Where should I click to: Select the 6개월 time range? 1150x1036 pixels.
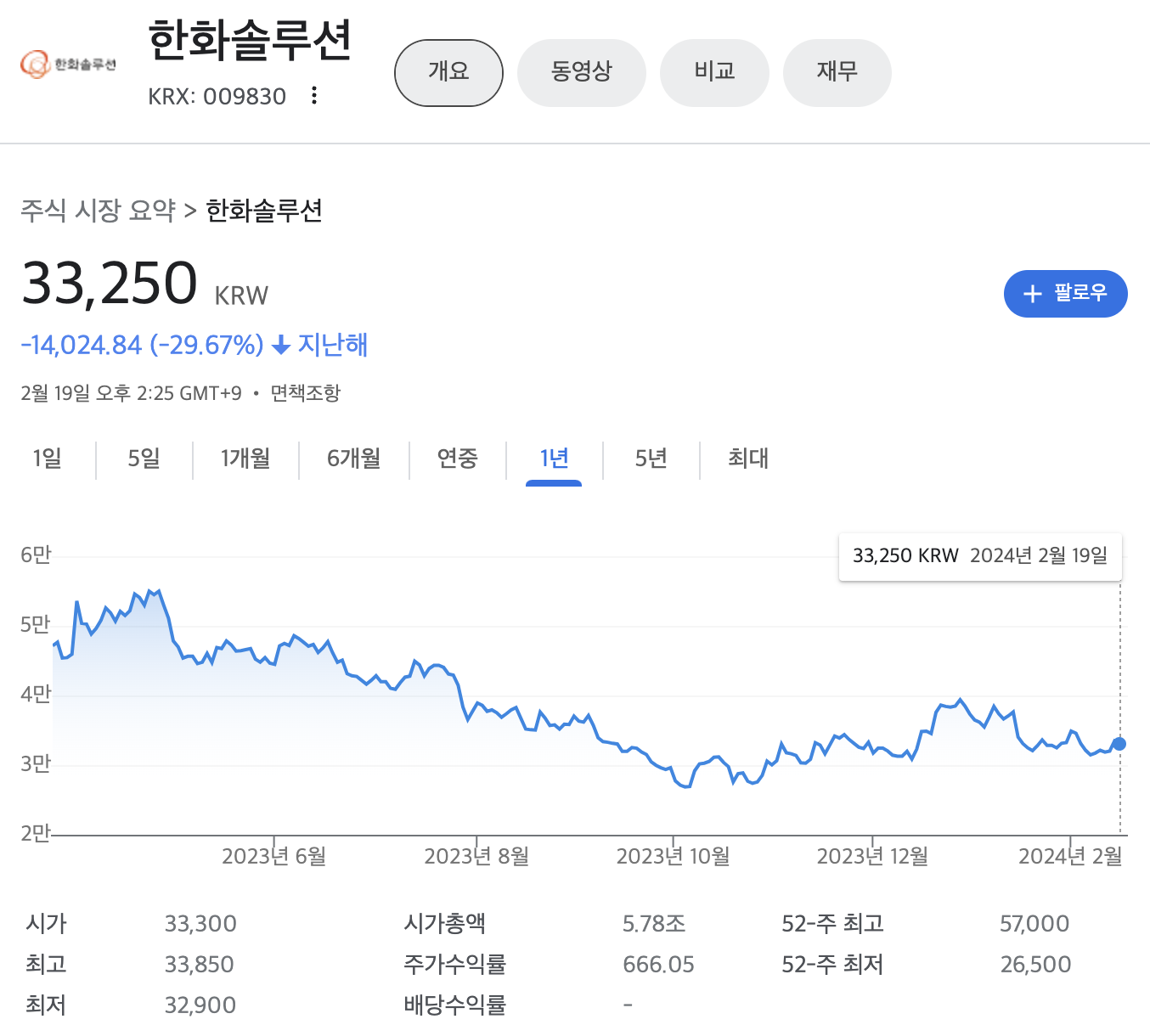354,459
